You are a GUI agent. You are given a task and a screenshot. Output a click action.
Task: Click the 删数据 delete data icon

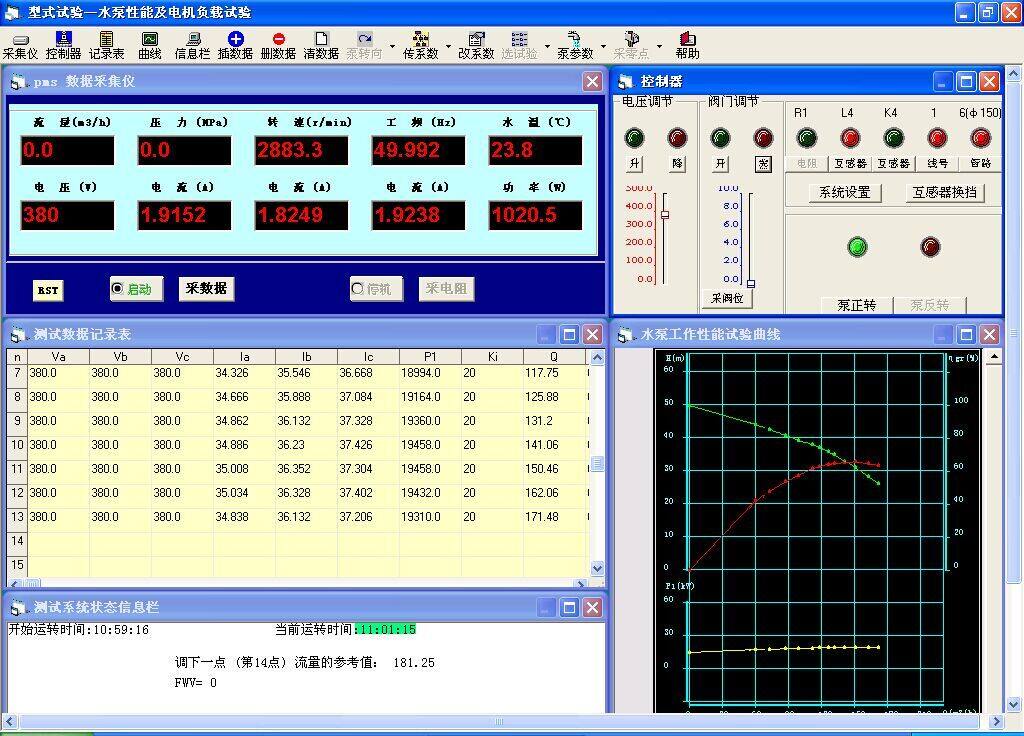point(278,46)
